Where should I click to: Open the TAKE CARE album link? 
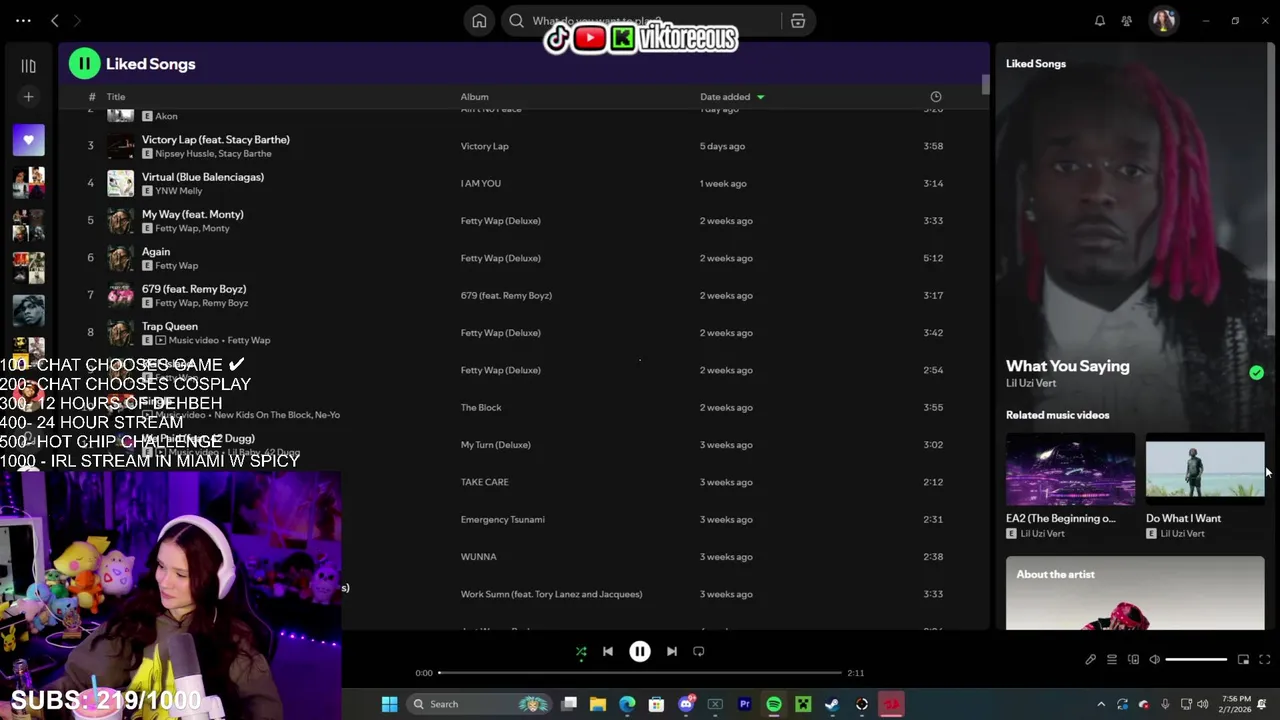click(484, 482)
